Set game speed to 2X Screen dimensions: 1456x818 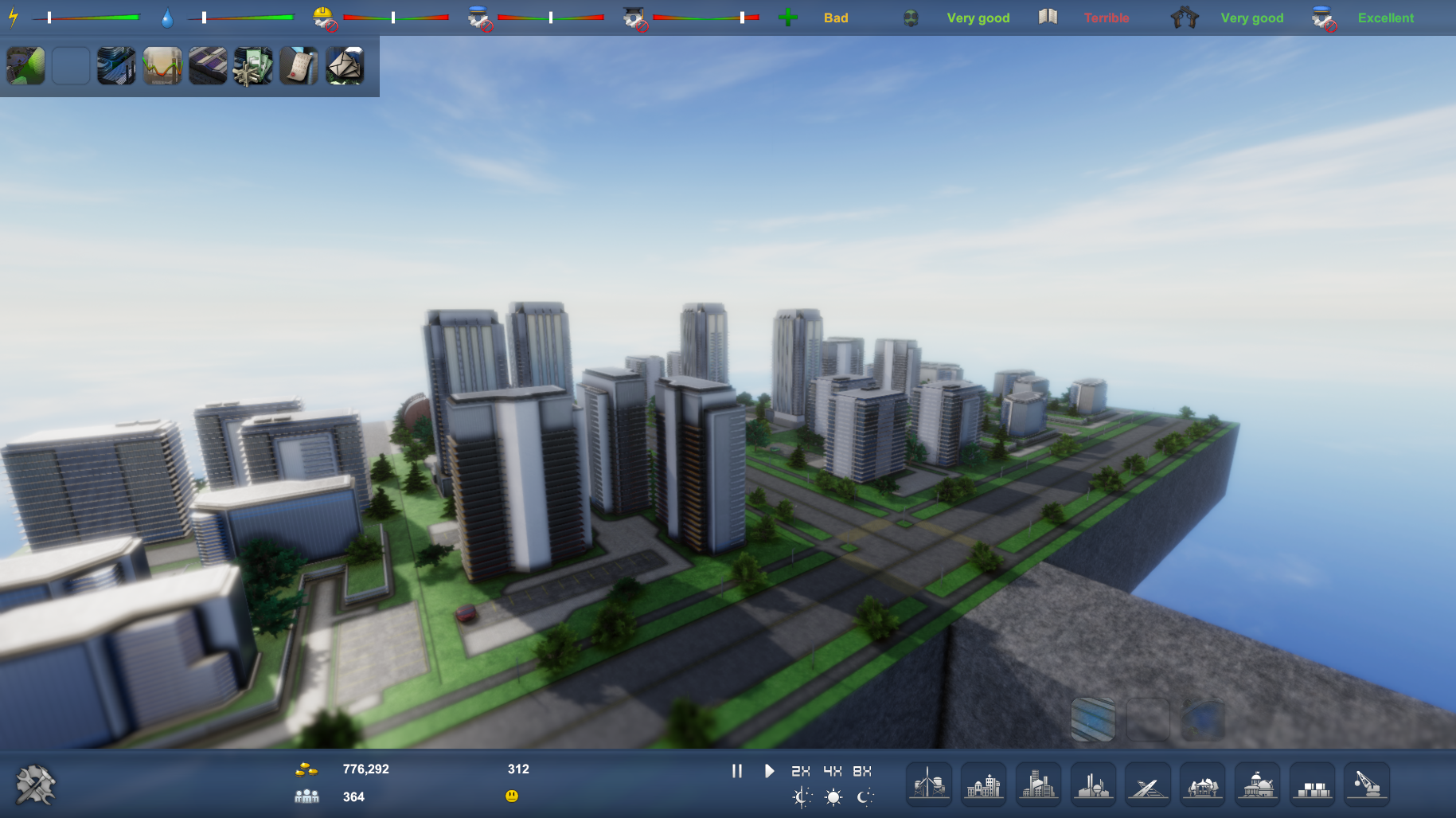pyautogui.click(x=801, y=771)
